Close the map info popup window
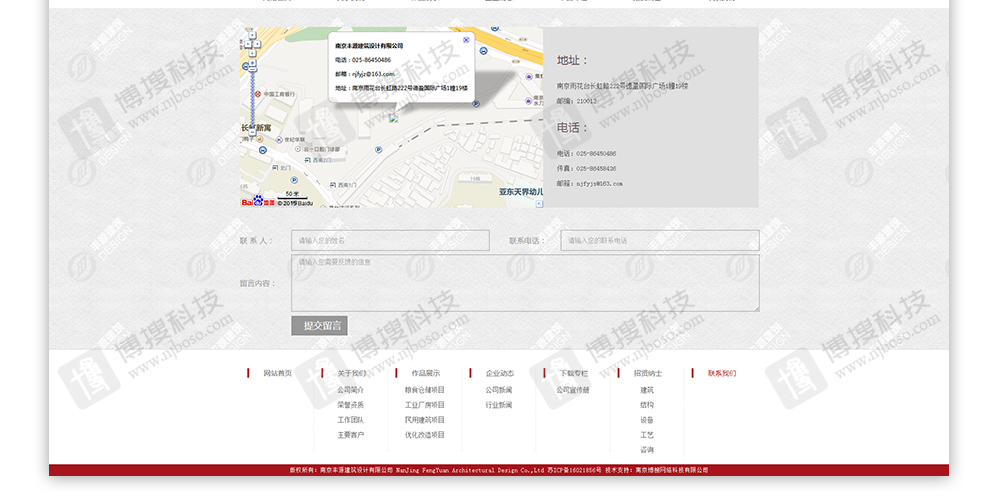 coord(466,40)
